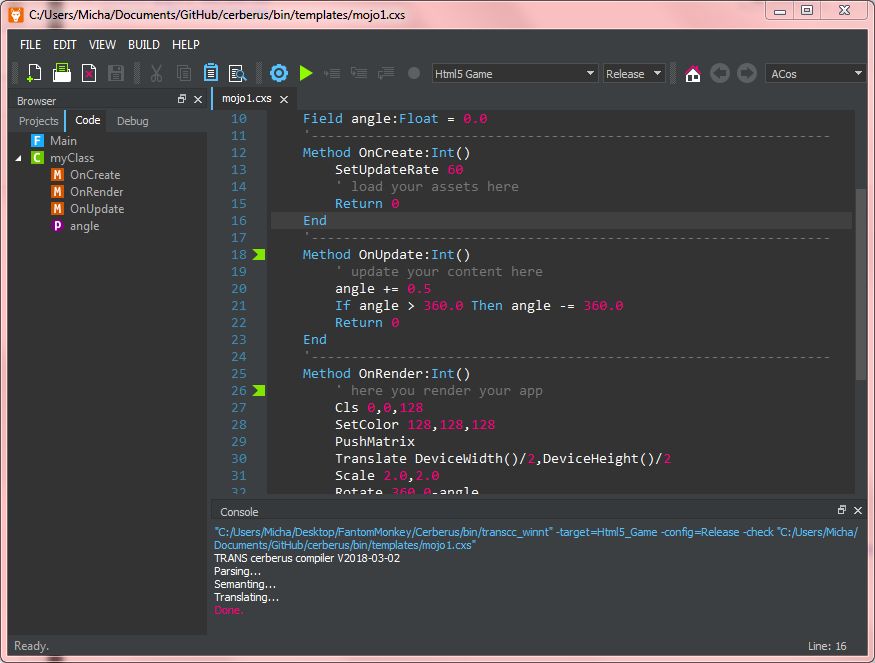Viewport: 875px width, 663px height.
Task: Open the target dropdown showing Html5 Game
Action: point(514,72)
